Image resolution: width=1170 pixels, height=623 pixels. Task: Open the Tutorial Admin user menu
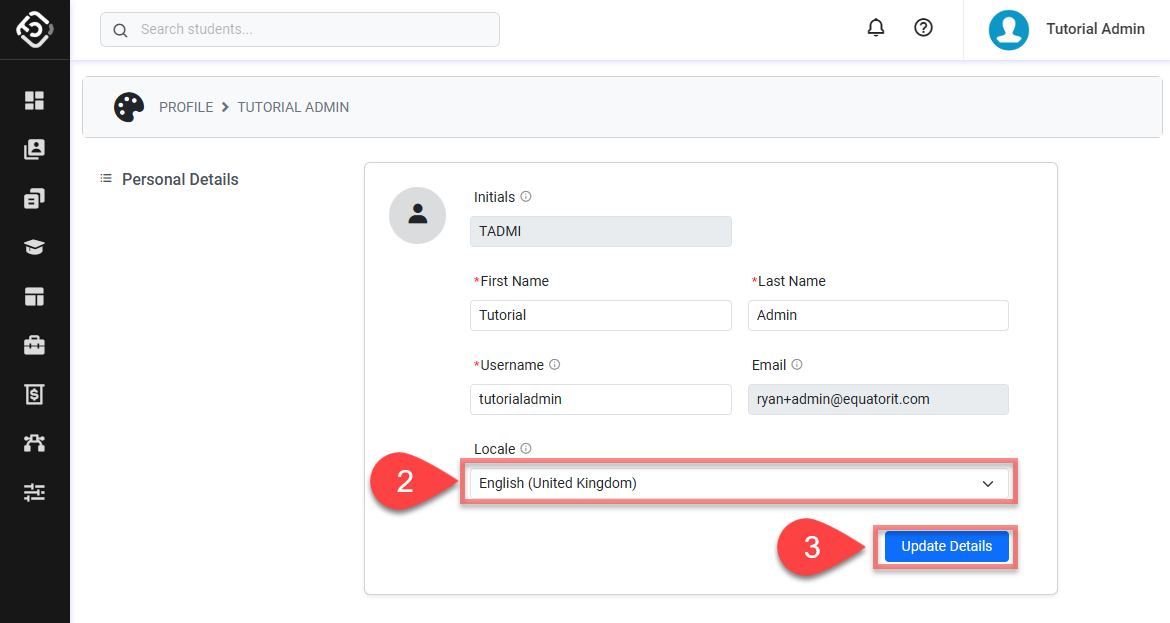(1067, 29)
